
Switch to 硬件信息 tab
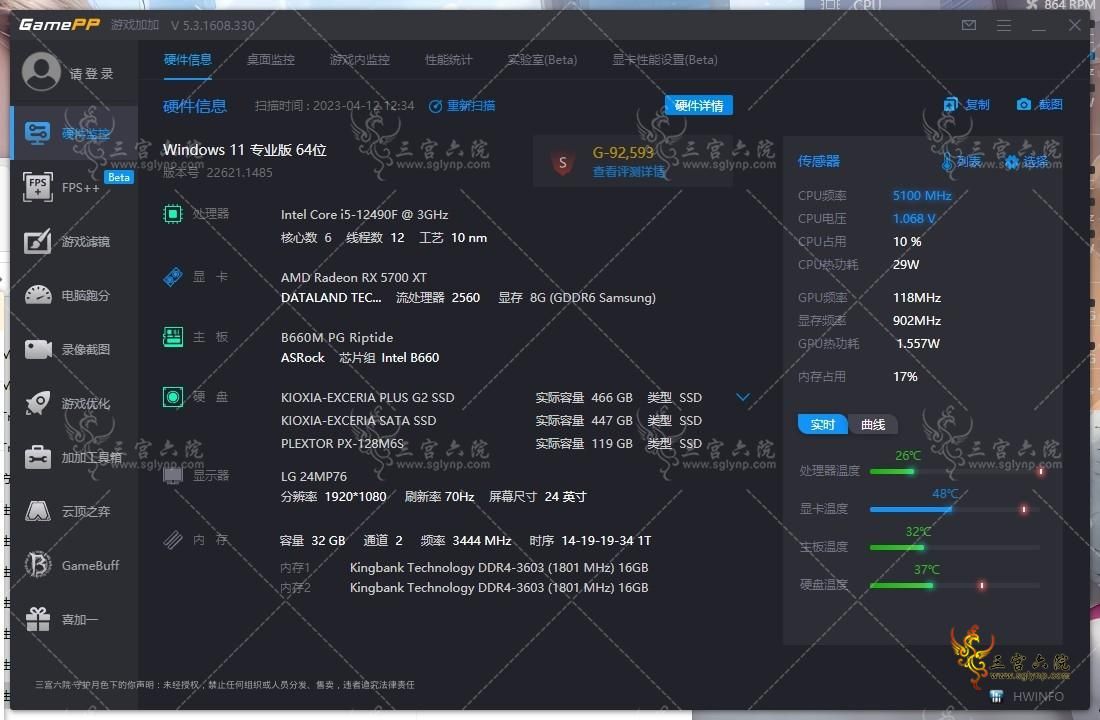point(187,60)
